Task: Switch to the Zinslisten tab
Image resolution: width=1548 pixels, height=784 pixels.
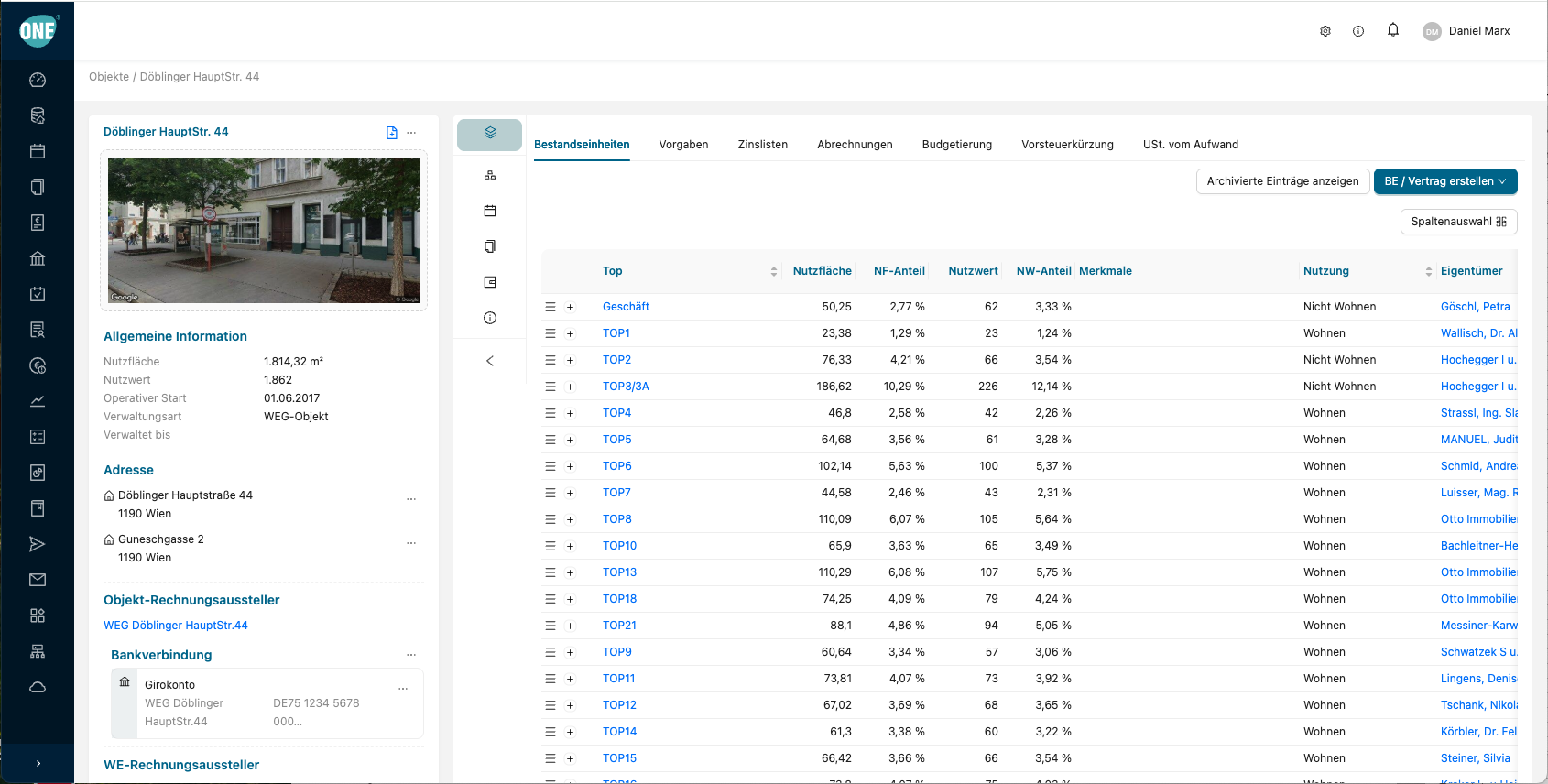Action: pos(763,145)
